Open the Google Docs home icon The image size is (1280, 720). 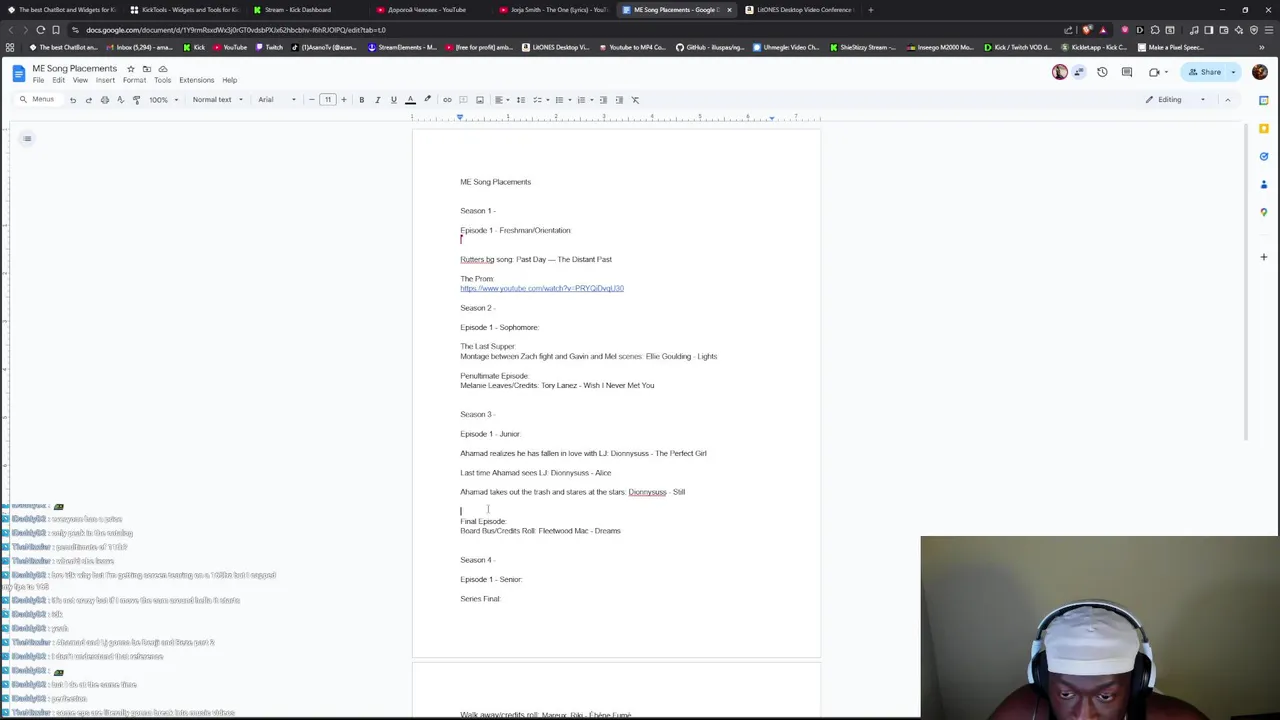tap(18, 73)
